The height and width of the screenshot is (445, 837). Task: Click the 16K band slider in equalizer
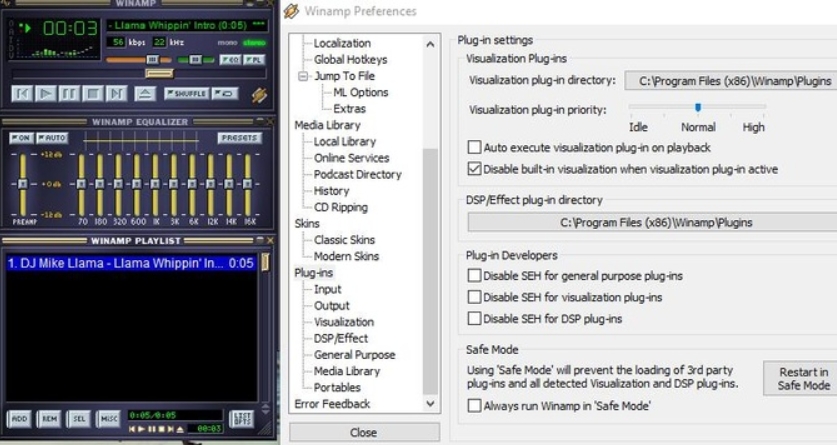point(247,185)
